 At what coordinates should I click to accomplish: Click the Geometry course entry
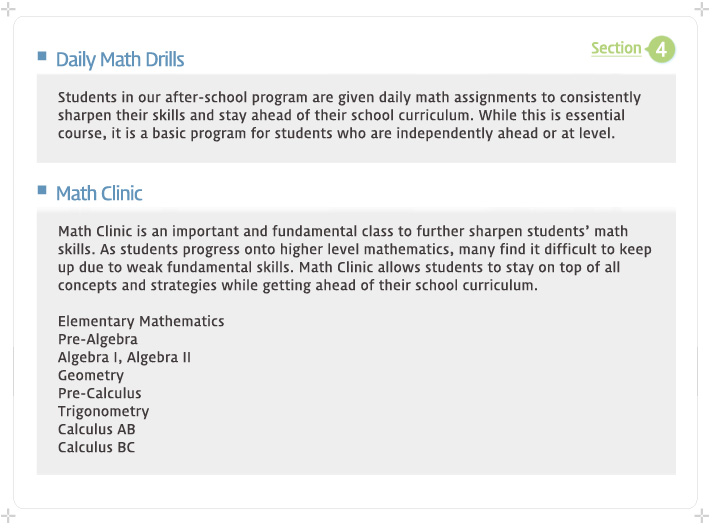pyautogui.click(x=91, y=376)
